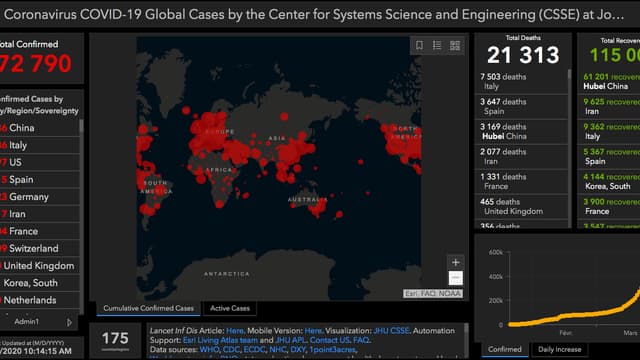
Task: Open the Mobile Version Here link
Action: coord(313,331)
